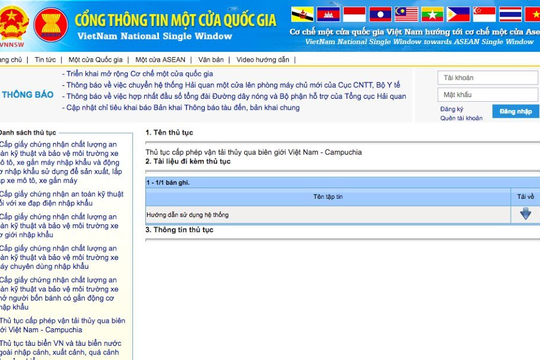
Task: Click heading 2. Tài liệu đi kèm thủ tục
Action: pos(188,161)
